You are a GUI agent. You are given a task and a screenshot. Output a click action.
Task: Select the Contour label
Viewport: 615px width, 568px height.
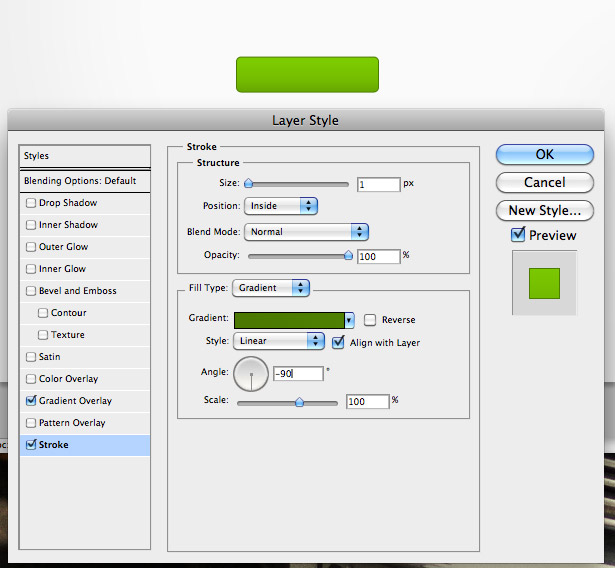coord(69,313)
